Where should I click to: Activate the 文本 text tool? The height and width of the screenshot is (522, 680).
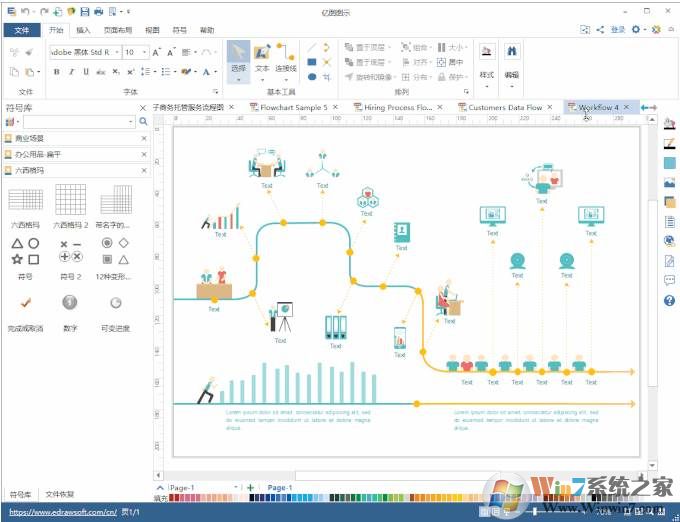[x=262, y=62]
